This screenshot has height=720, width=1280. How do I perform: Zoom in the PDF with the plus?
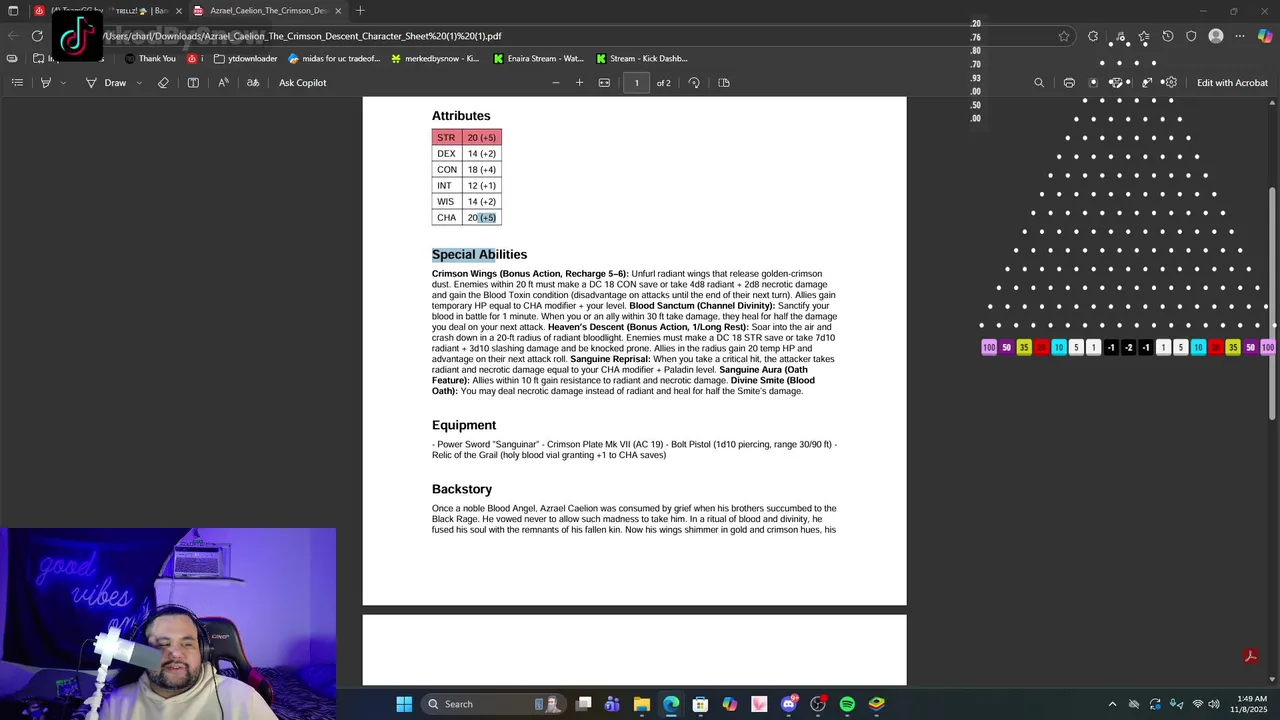[x=579, y=83]
